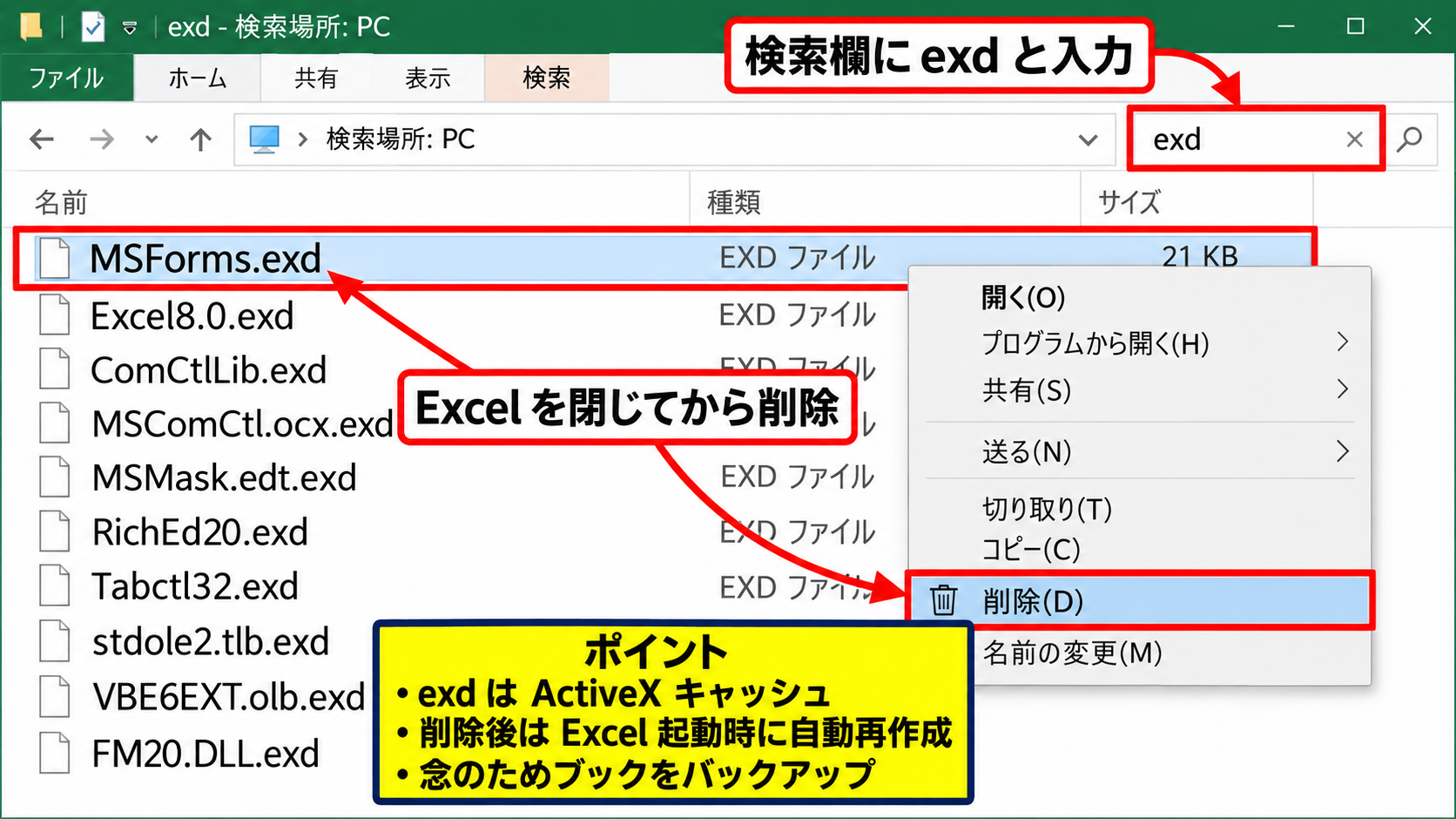Screen dimensions: 1456x819
Task: Select the FM20.DLL.exd file icon
Action: coord(54,753)
